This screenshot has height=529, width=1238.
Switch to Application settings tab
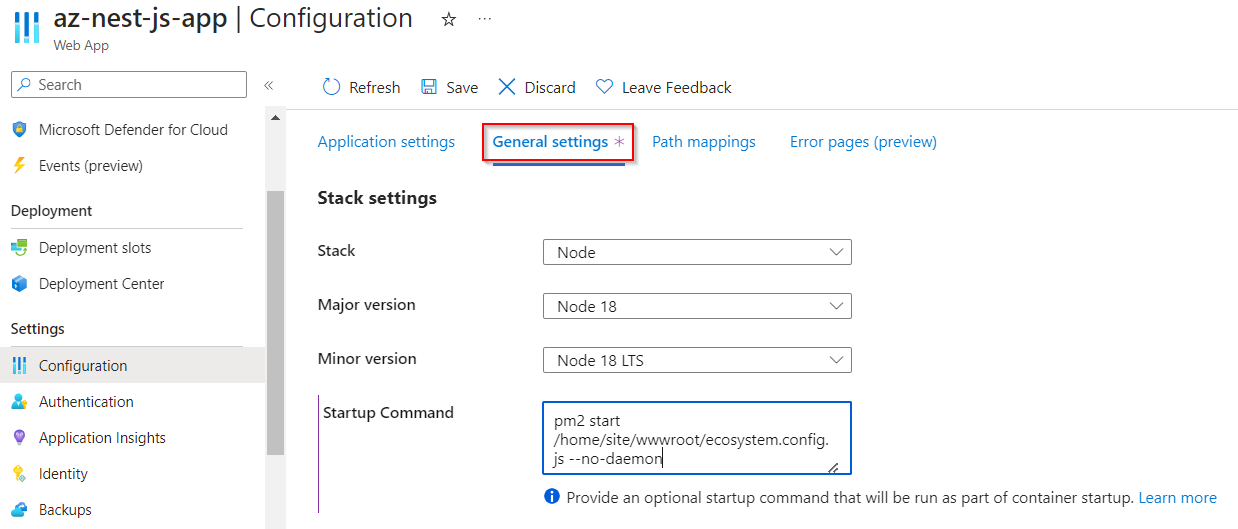click(x=386, y=142)
